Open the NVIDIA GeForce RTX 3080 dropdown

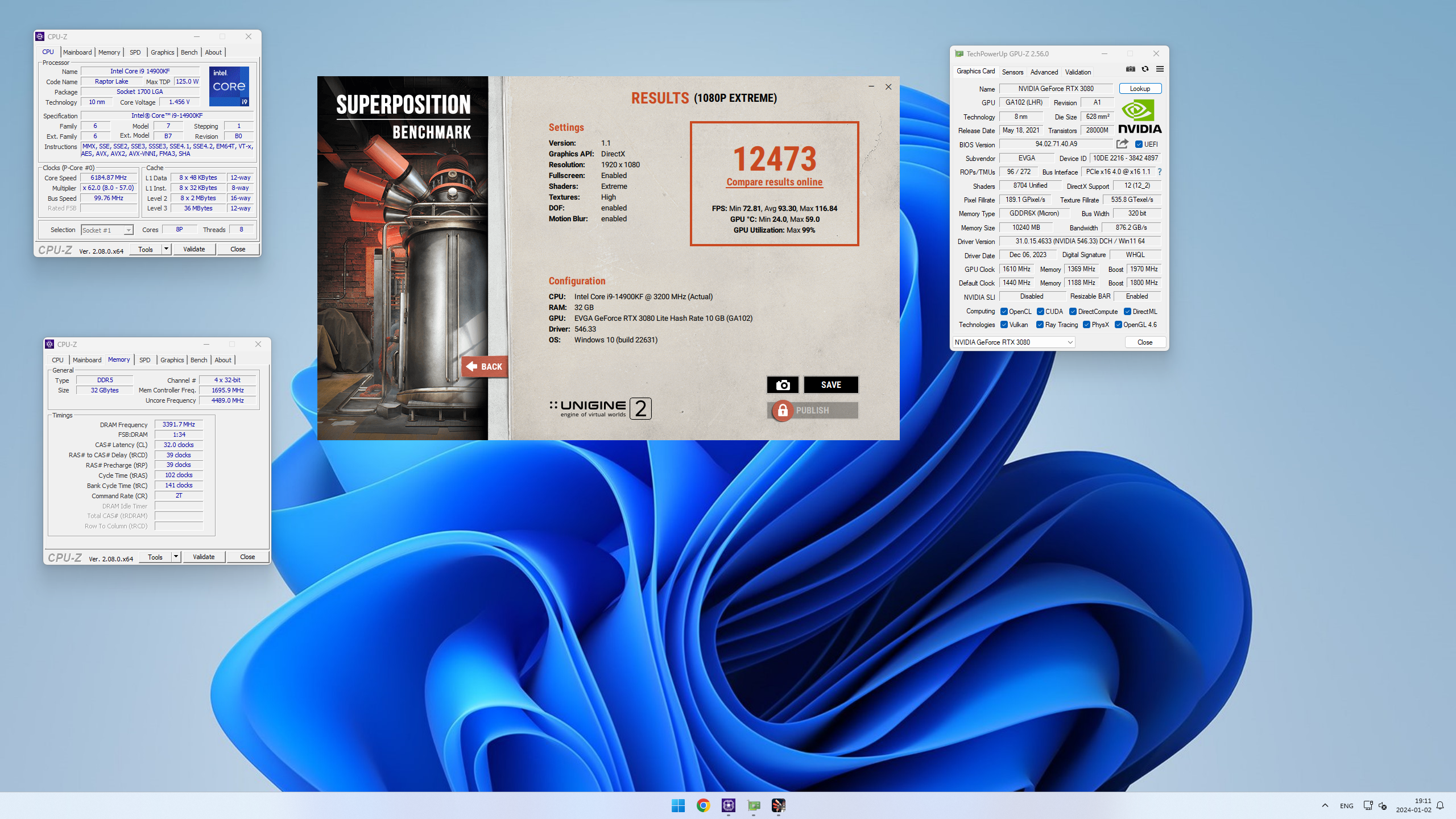point(1014,342)
